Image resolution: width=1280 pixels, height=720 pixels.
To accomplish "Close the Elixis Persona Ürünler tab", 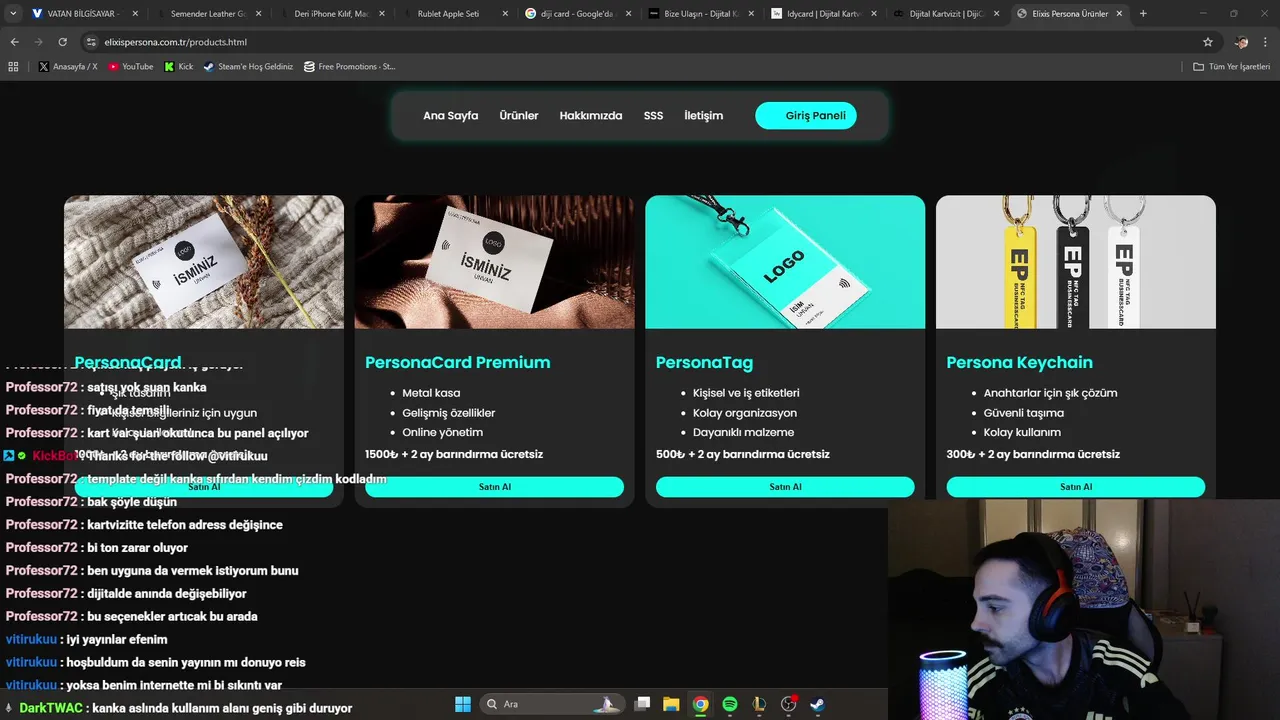I will click(x=1119, y=14).
